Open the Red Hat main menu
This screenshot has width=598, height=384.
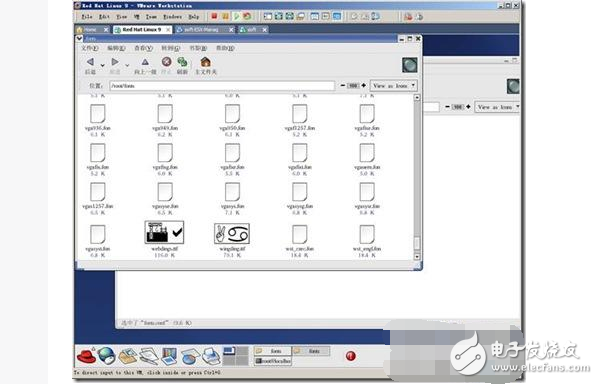[86, 356]
